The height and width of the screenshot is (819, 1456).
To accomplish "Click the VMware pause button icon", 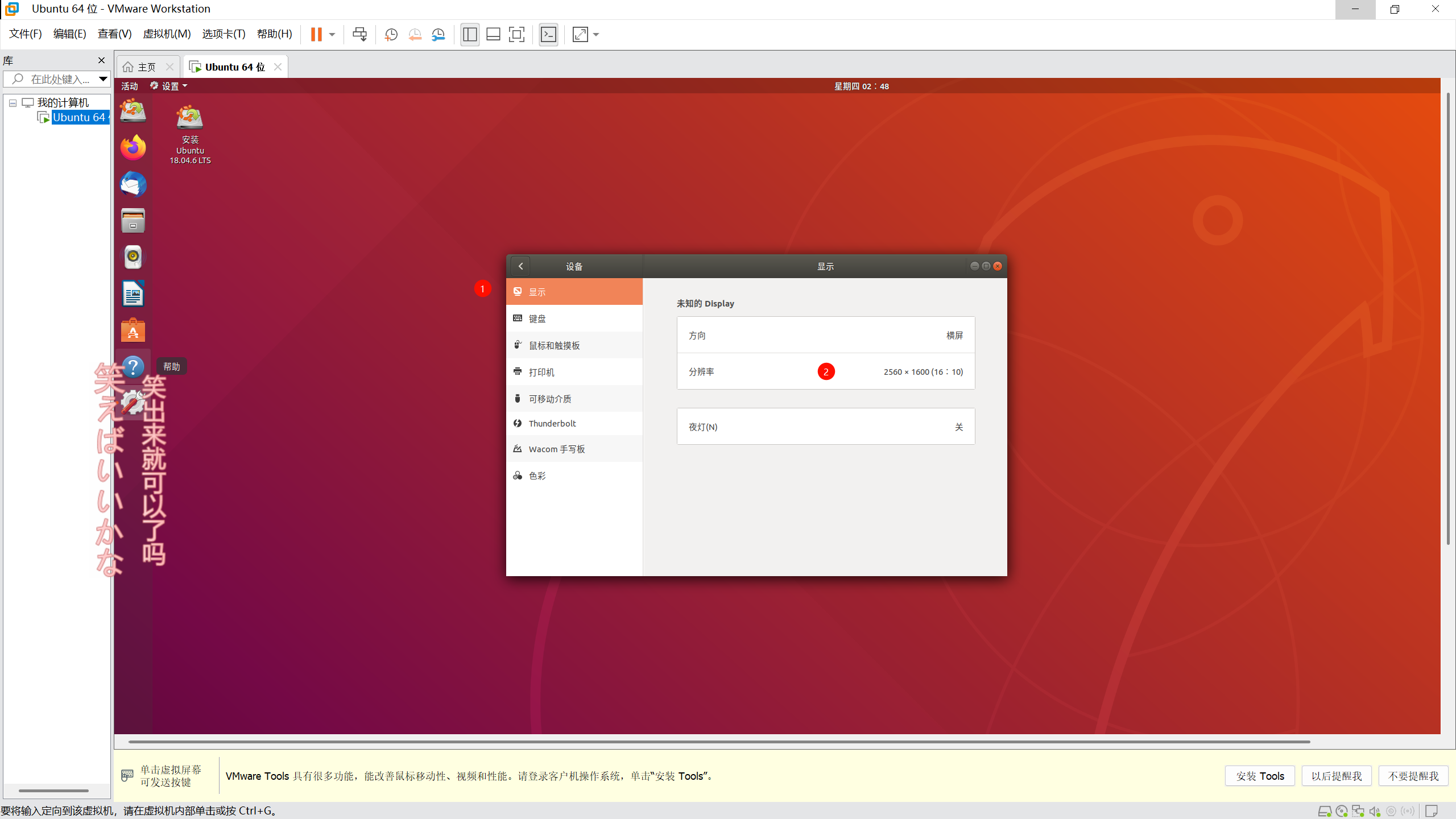I will point(316,35).
